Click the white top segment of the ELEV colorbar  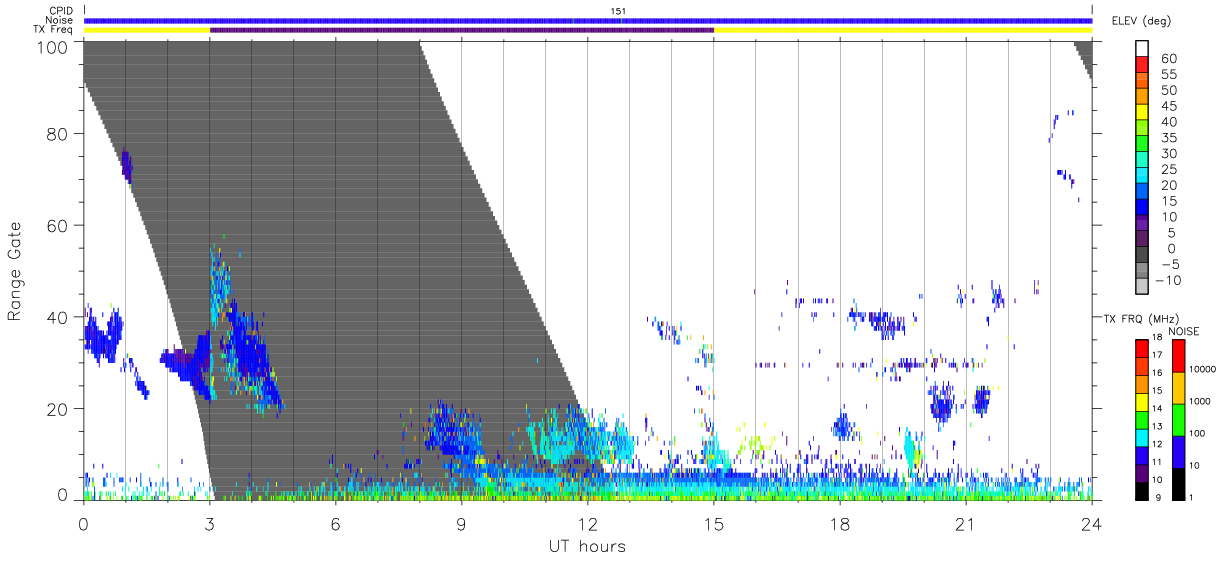coord(1142,48)
